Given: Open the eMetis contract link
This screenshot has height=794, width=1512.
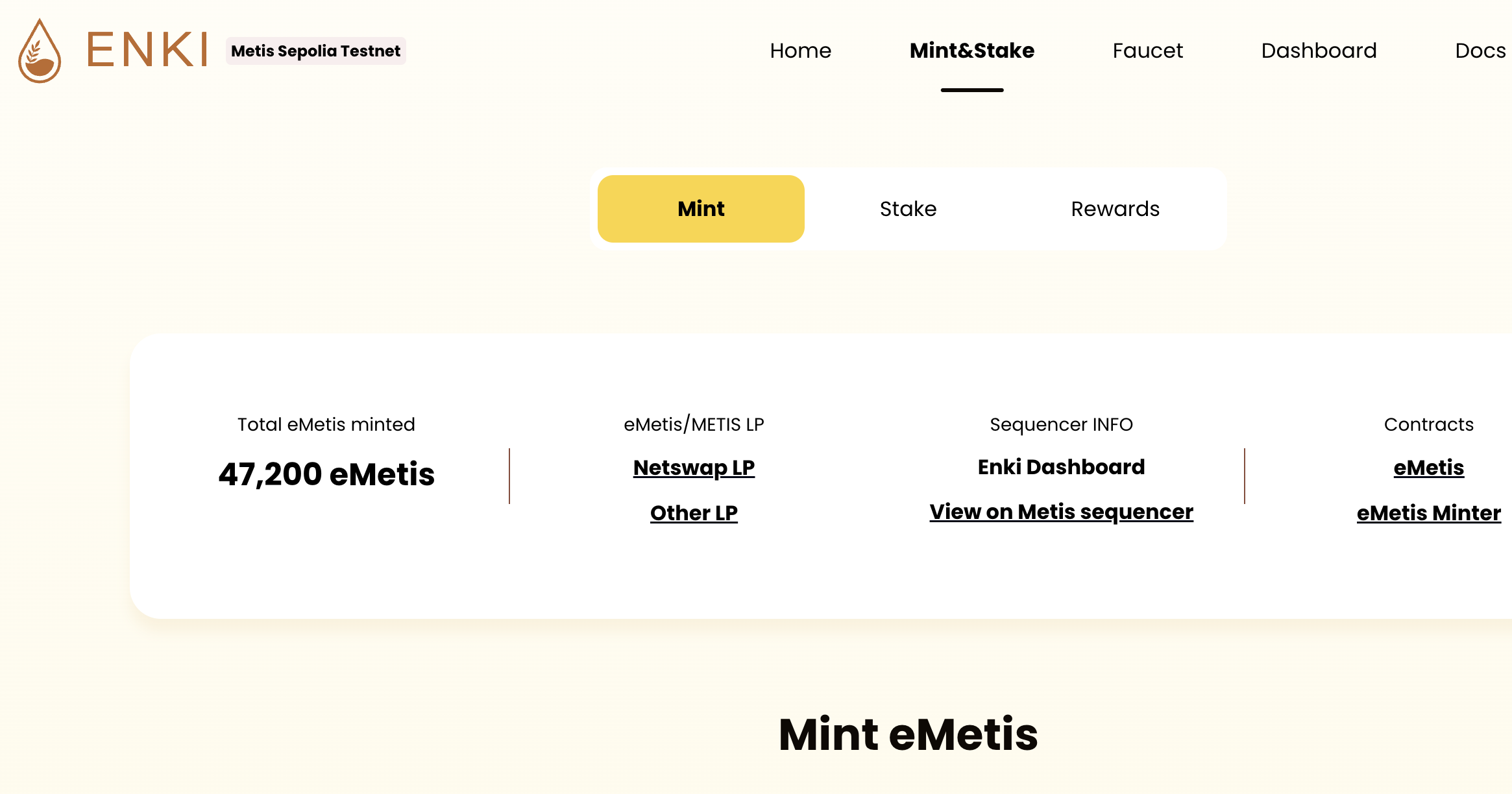Looking at the screenshot, I should (x=1428, y=467).
